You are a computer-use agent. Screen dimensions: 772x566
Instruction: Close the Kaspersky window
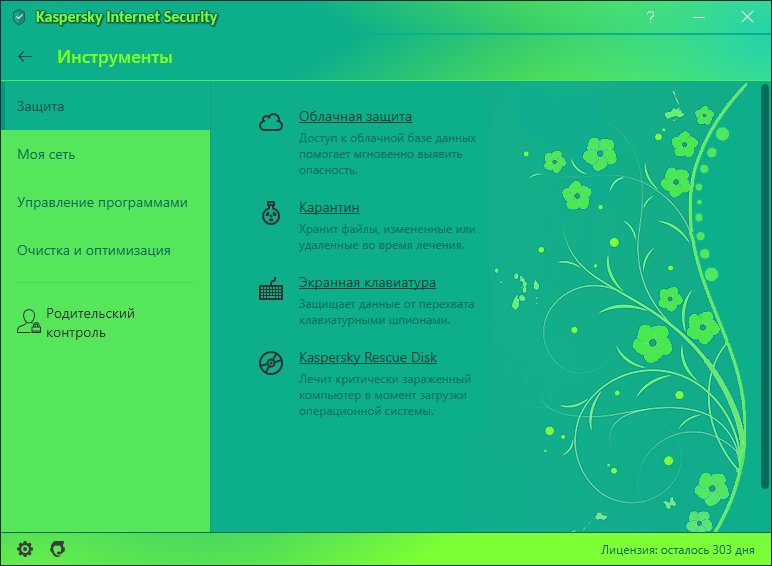coord(747,17)
